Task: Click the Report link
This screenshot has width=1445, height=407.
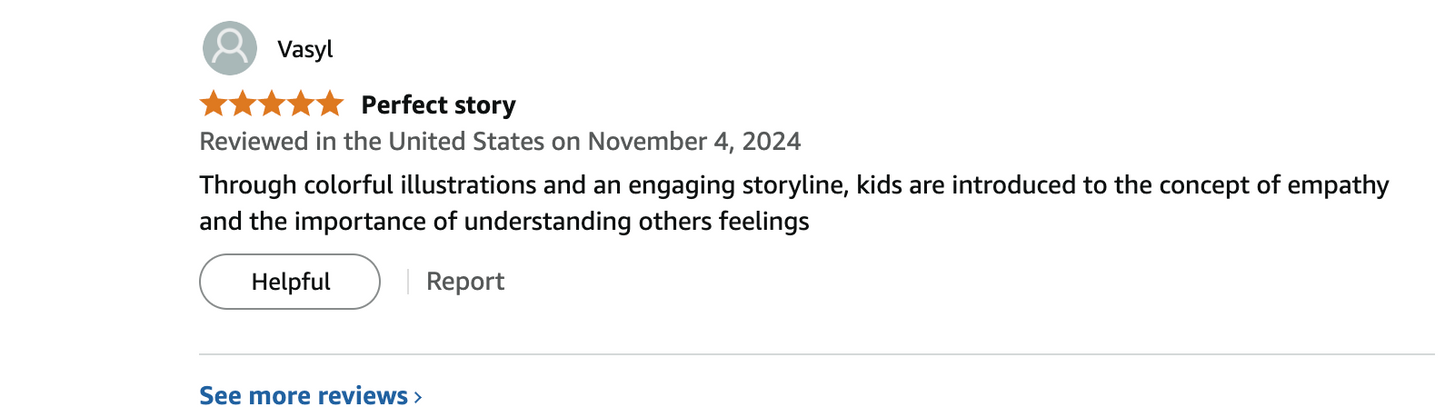Action: click(x=465, y=282)
